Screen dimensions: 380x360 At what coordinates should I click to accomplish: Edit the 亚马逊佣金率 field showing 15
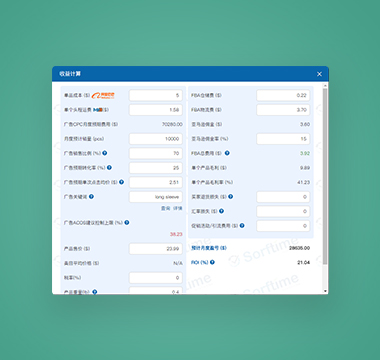283,139
